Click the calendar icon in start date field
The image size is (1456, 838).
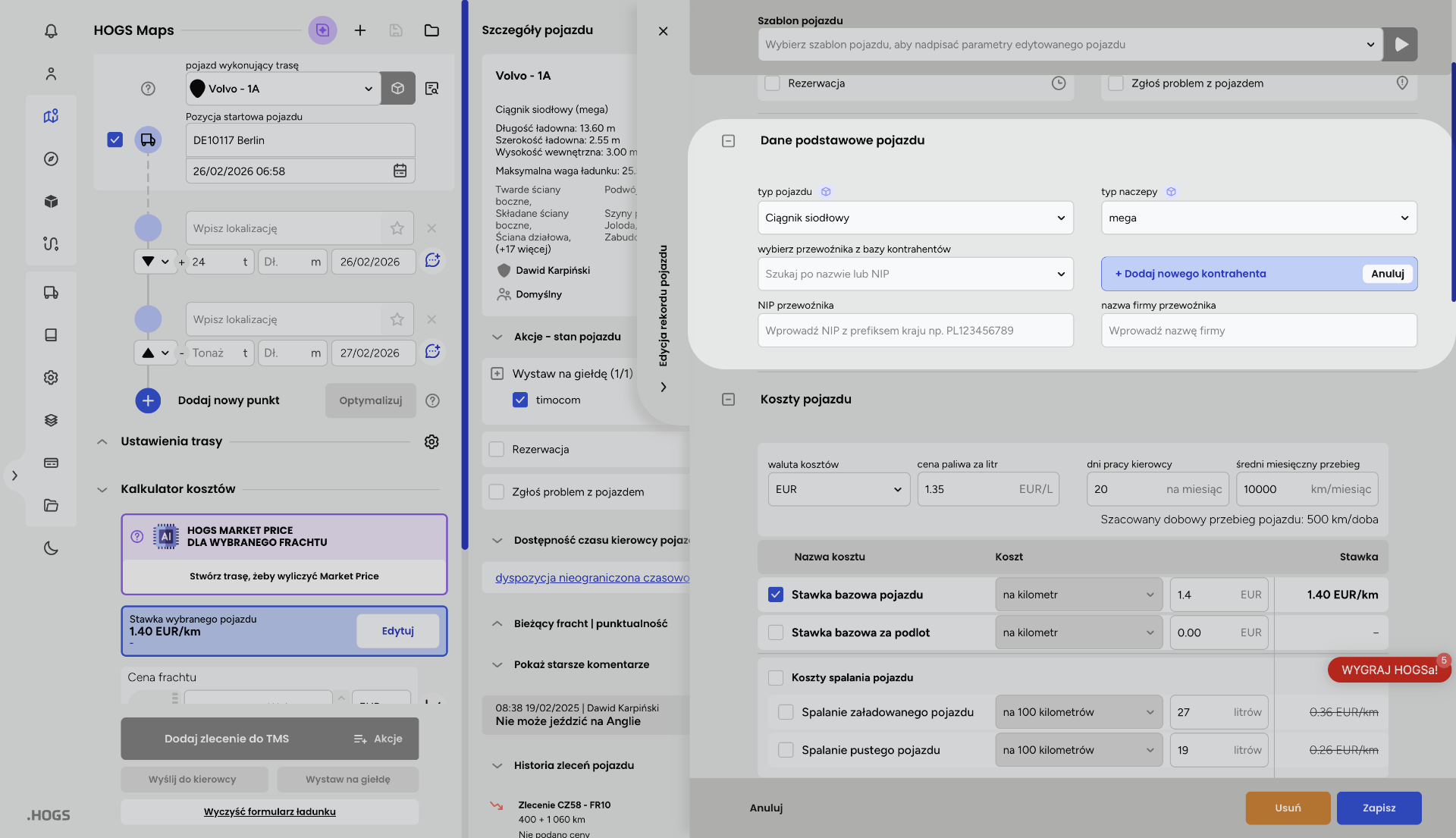400,171
